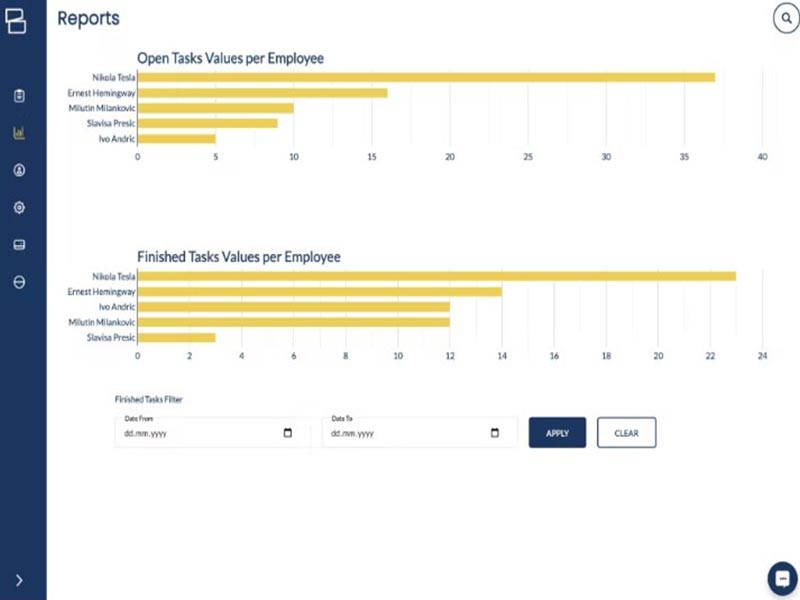Screen dimensions: 800x600
Task: Click the card-shaped sidebar icon
Action: [19, 245]
